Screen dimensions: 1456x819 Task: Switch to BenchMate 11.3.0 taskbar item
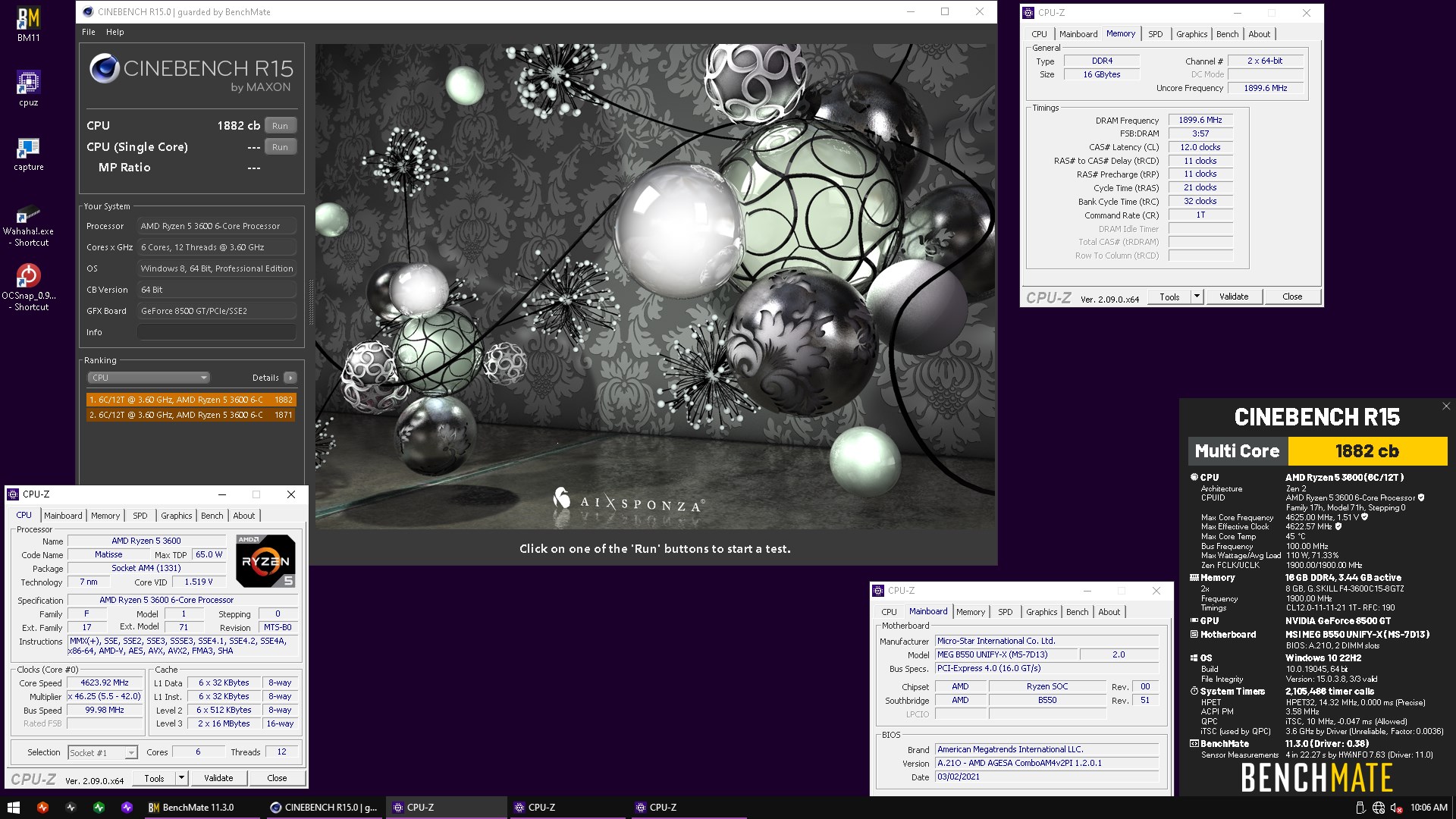tap(202, 808)
